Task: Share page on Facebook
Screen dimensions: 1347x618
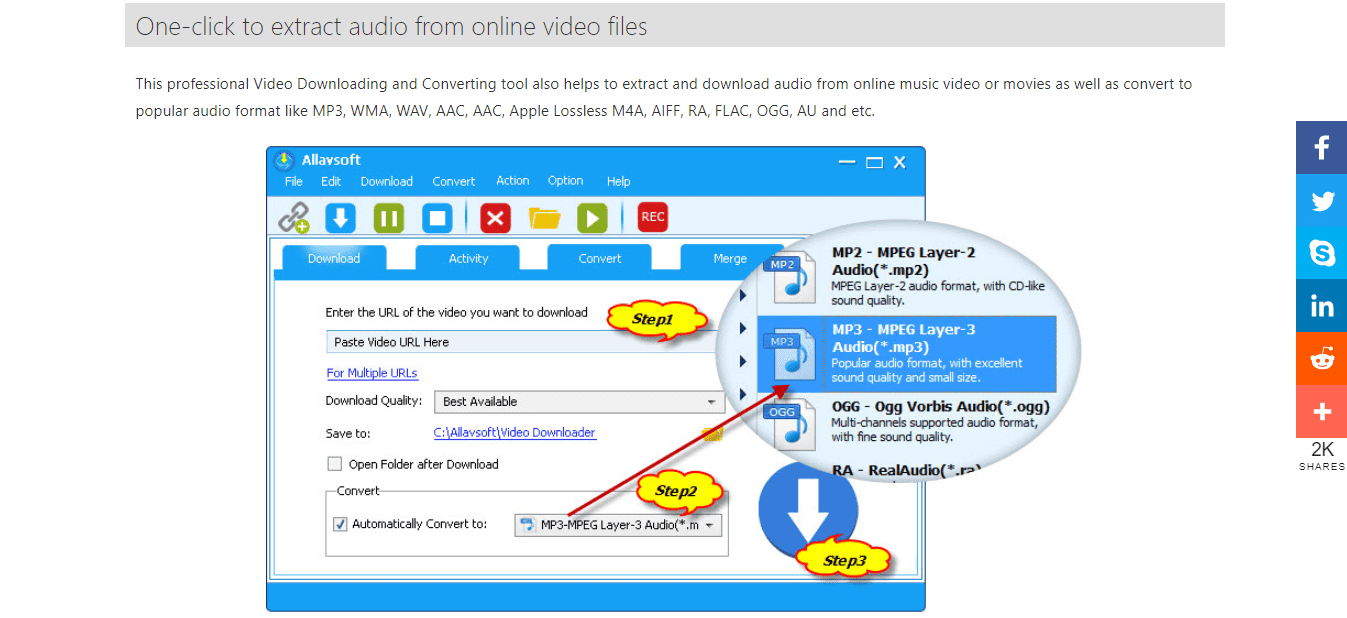Action: click(1321, 148)
